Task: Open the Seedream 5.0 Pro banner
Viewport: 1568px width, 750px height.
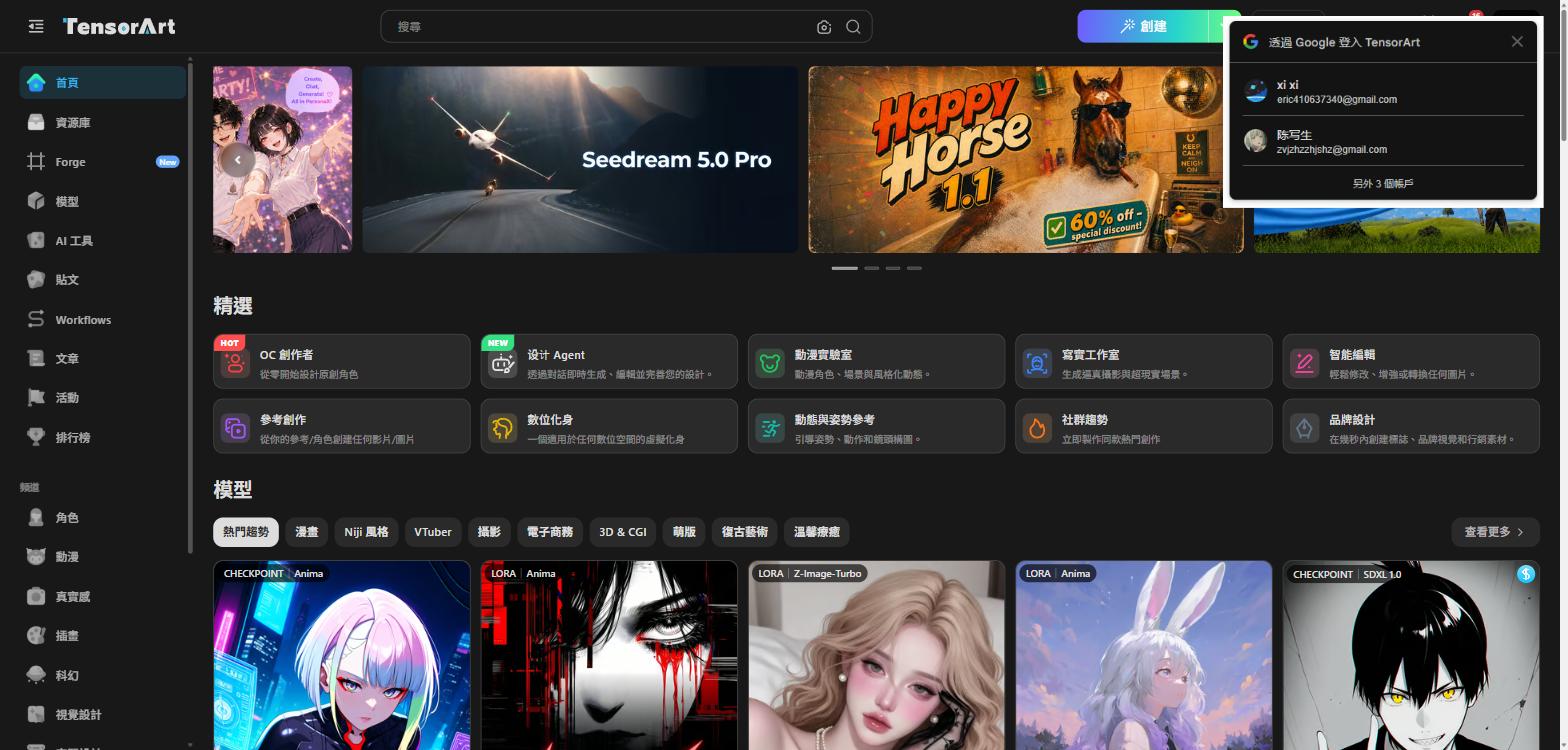Action: (580, 160)
